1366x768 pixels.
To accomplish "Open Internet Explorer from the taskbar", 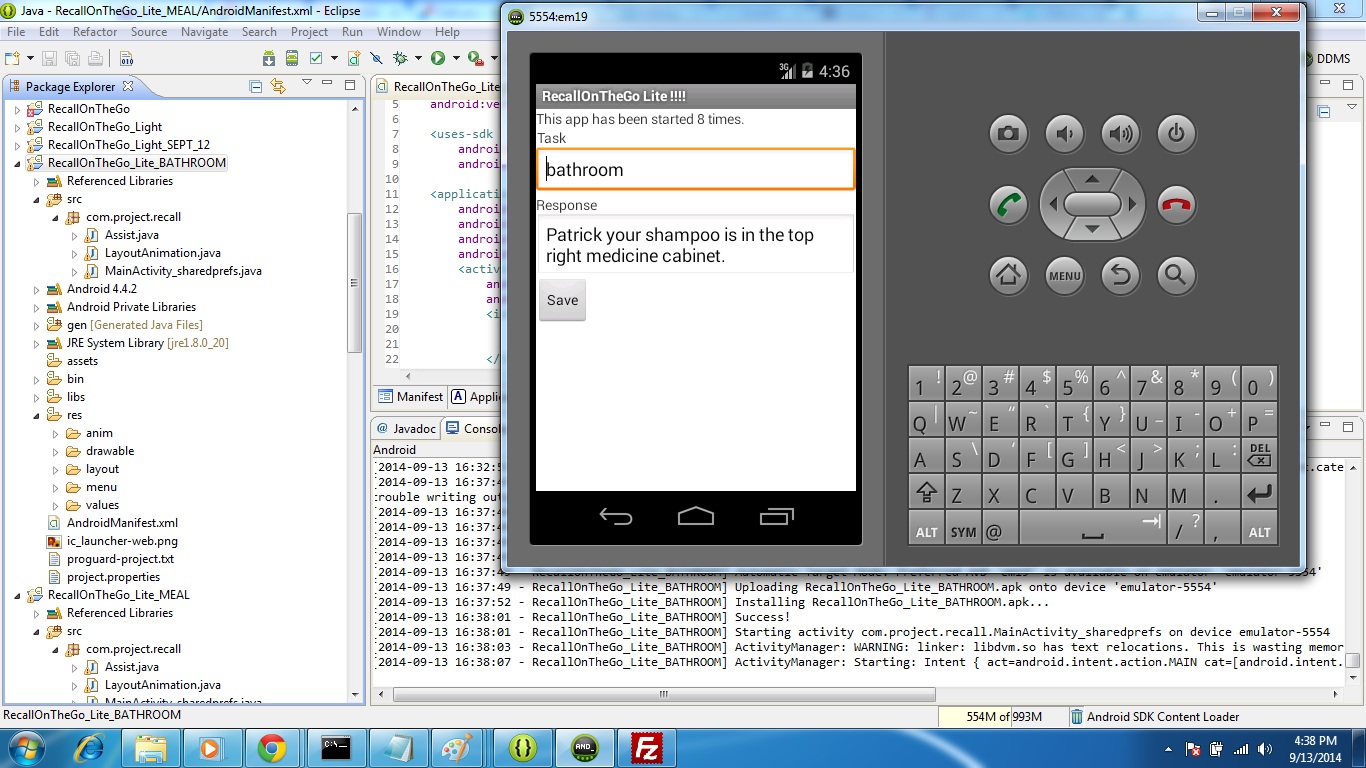I will click(89, 747).
